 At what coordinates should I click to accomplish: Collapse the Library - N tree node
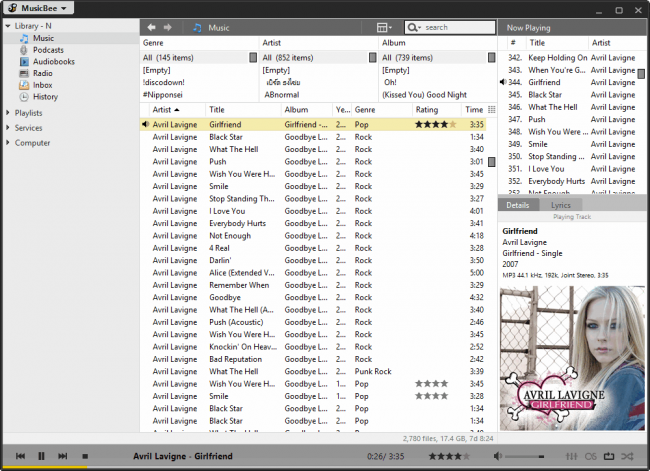[8, 26]
